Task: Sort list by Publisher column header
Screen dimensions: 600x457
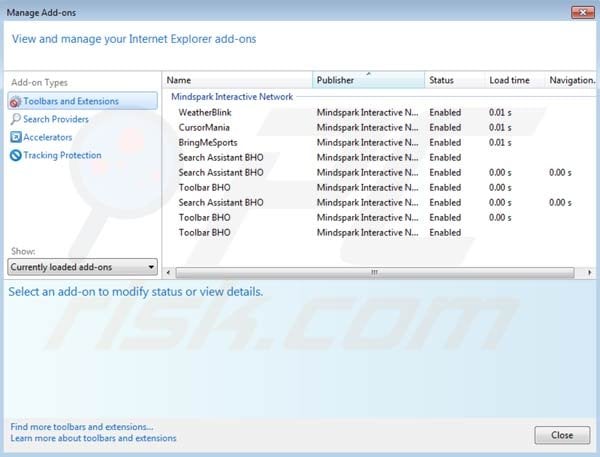Action: tap(368, 80)
